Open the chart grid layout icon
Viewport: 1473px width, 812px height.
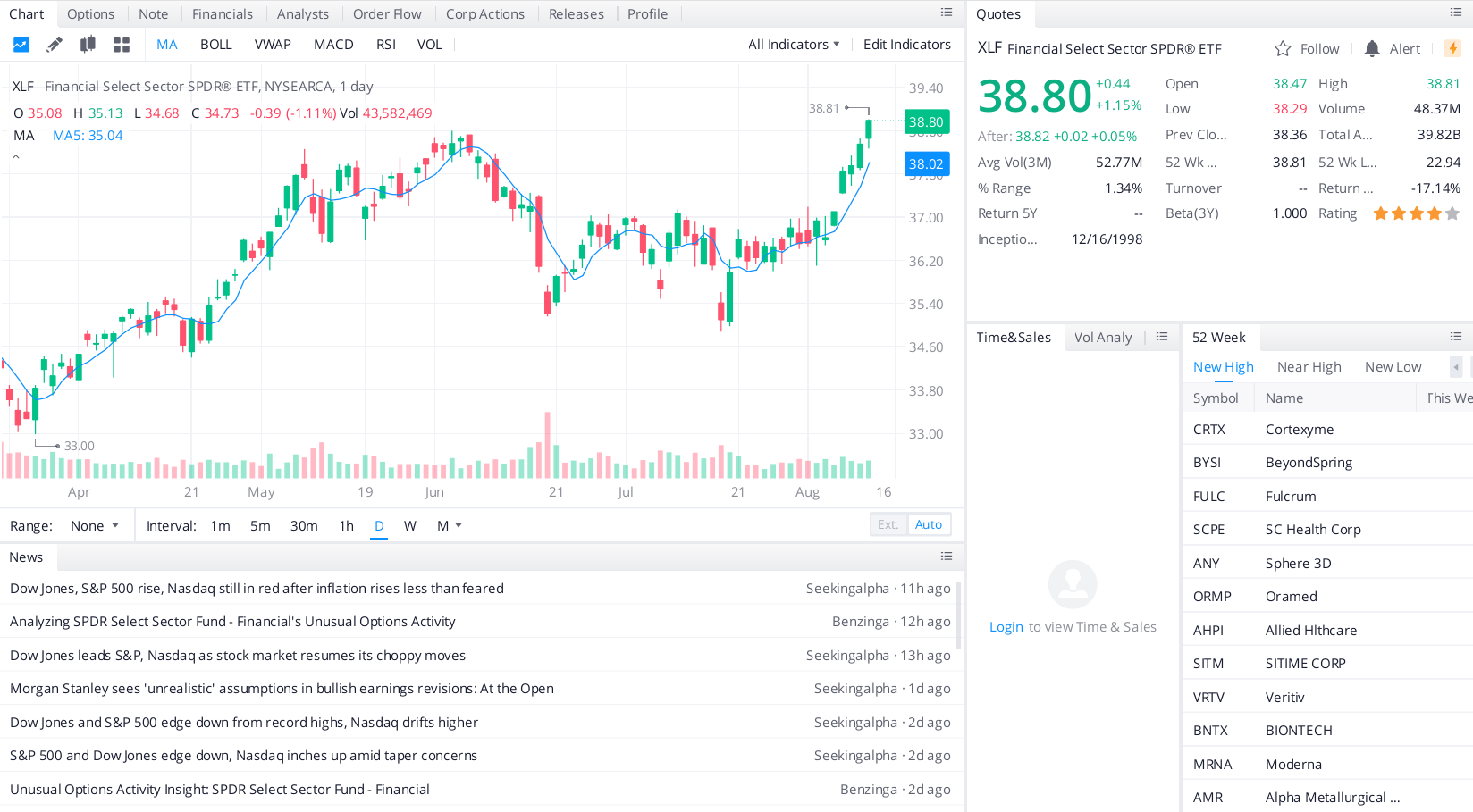tap(122, 45)
